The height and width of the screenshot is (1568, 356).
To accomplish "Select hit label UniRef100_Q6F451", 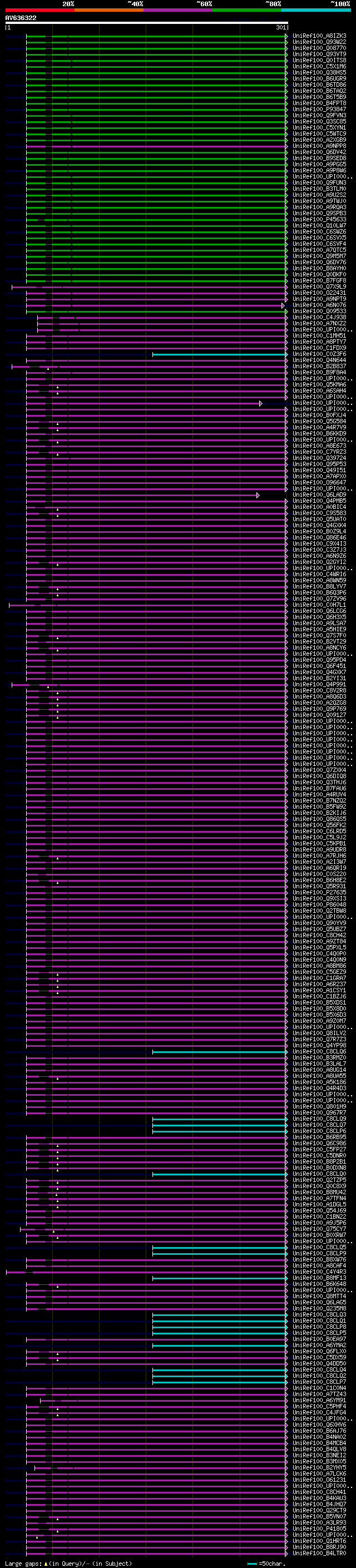I will (x=319, y=666).
